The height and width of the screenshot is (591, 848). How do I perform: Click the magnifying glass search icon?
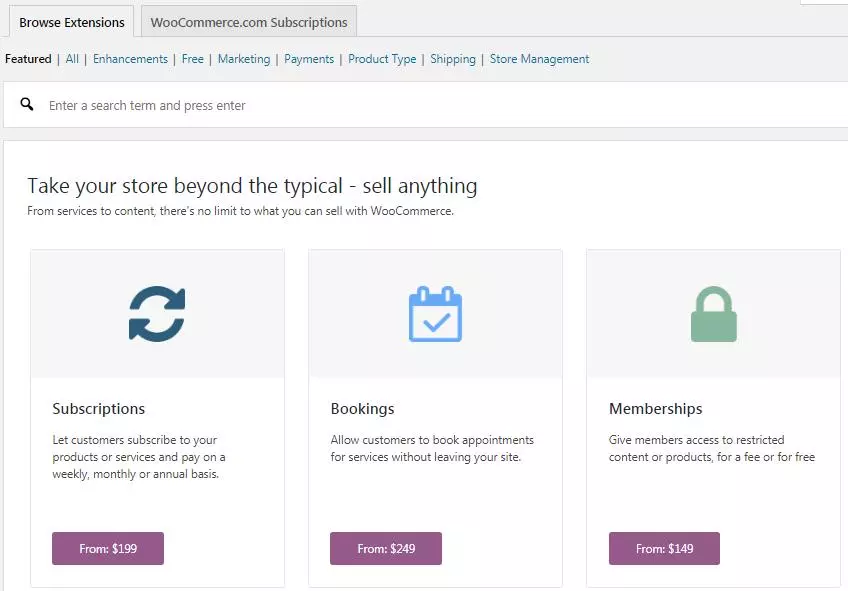click(26, 104)
